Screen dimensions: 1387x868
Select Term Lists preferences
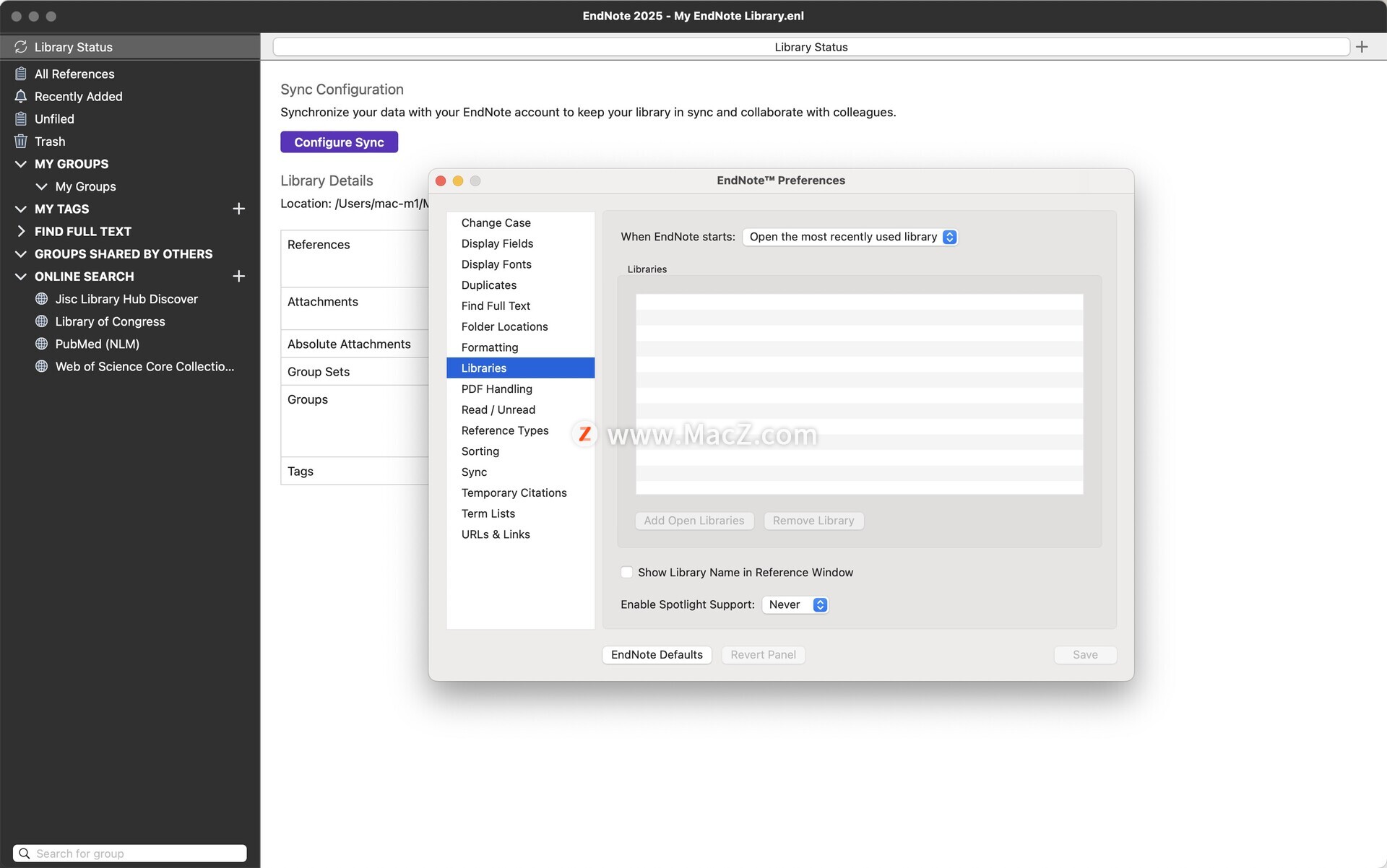coord(520,513)
